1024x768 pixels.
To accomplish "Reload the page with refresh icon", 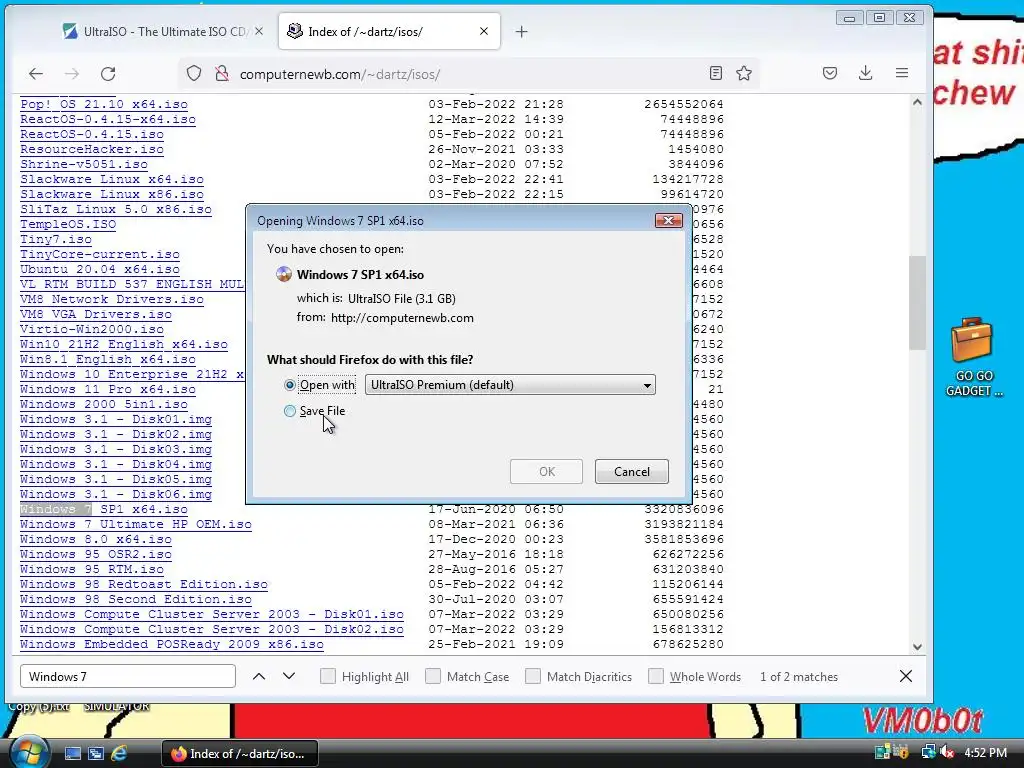I will pos(108,74).
